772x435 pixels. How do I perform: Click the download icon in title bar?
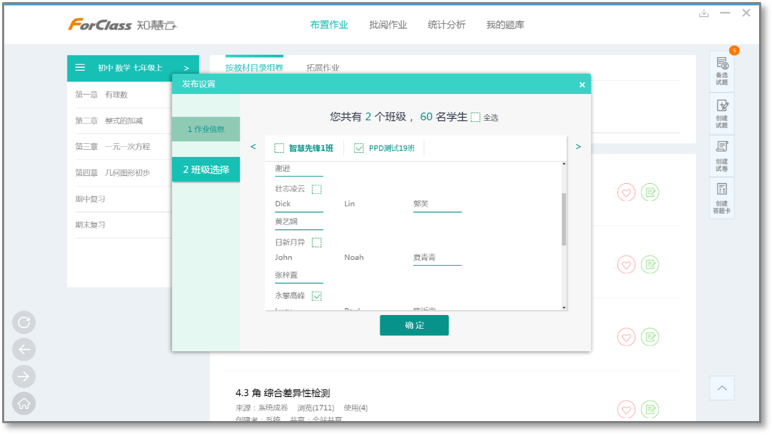coord(704,13)
